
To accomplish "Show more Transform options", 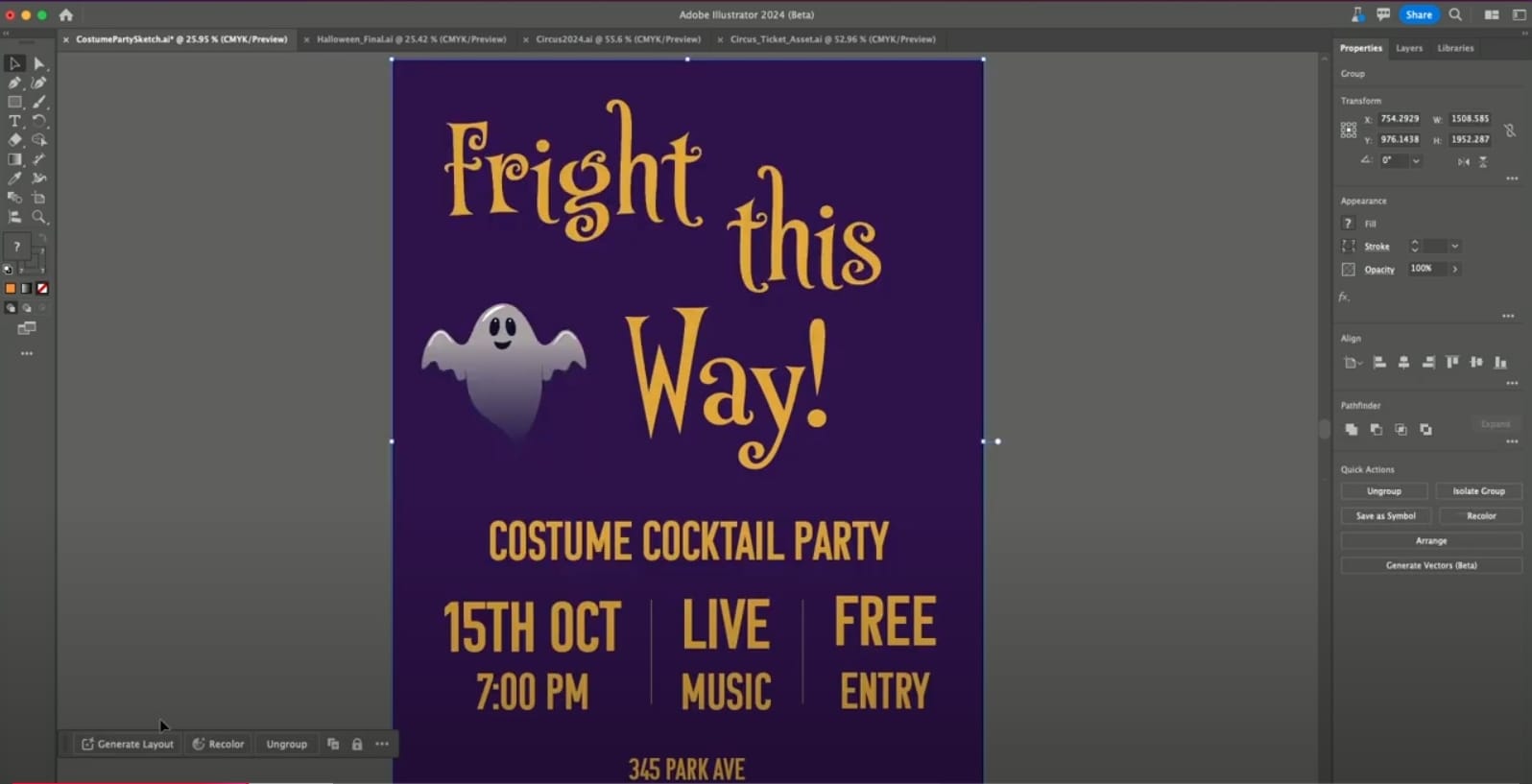I will coord(1512,178).
